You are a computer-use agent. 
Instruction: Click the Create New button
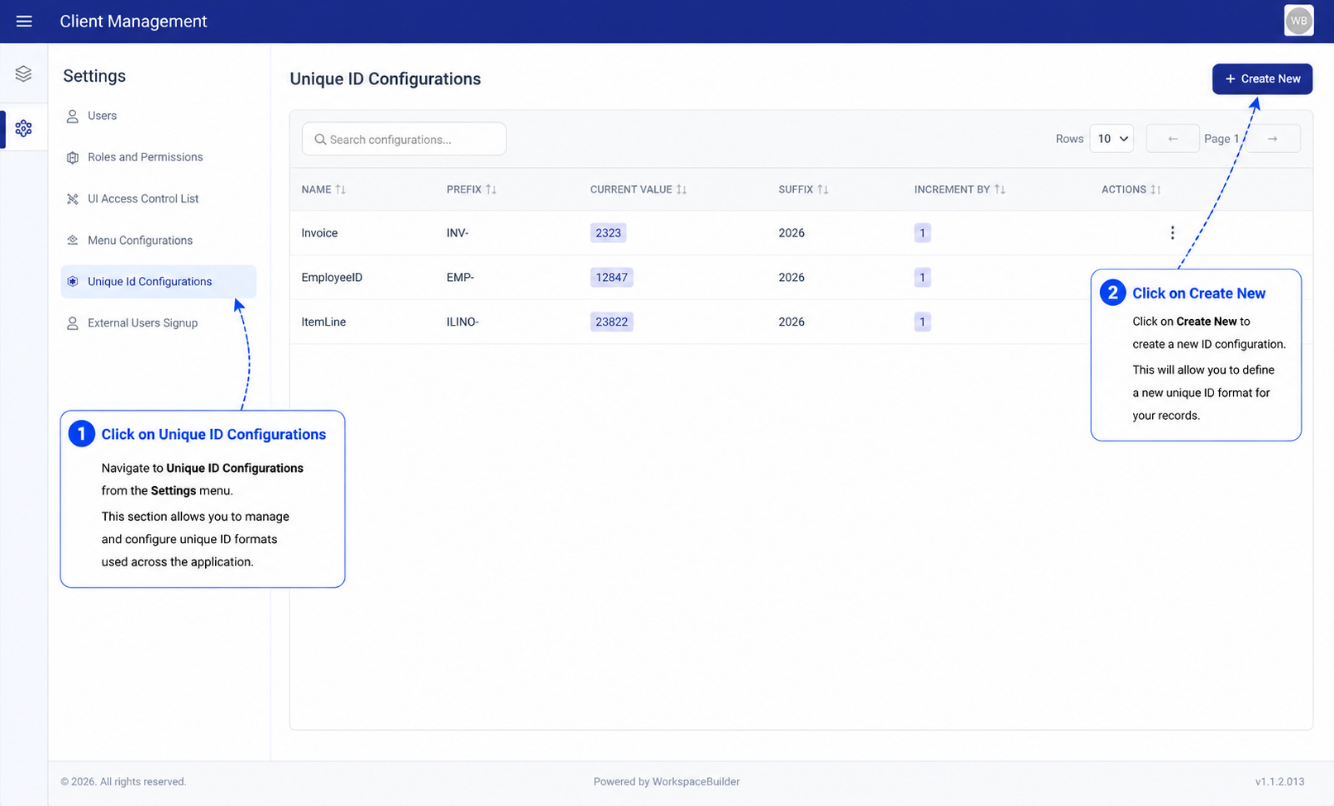point(1262,79)
